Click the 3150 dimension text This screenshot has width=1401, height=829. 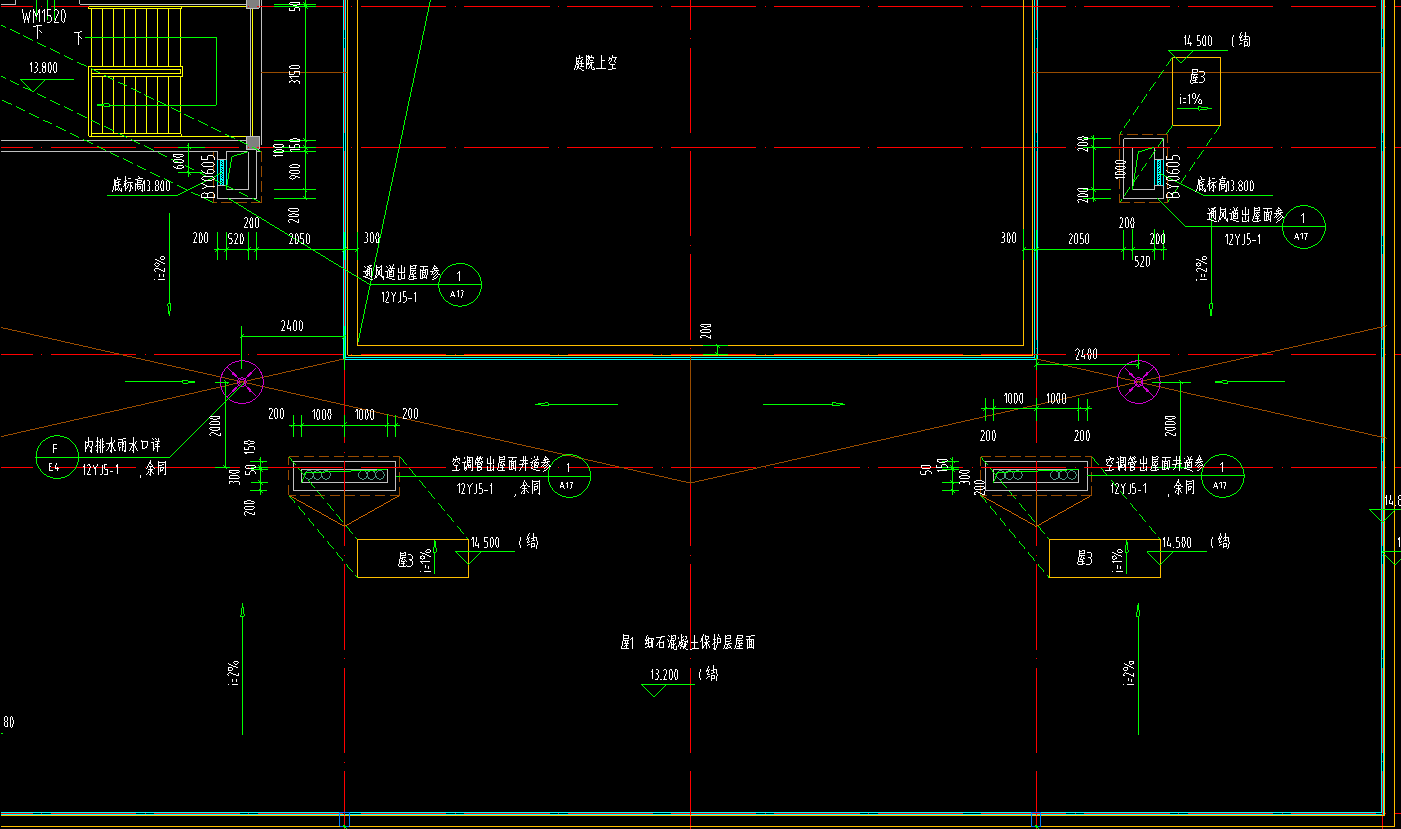[294, 75]
